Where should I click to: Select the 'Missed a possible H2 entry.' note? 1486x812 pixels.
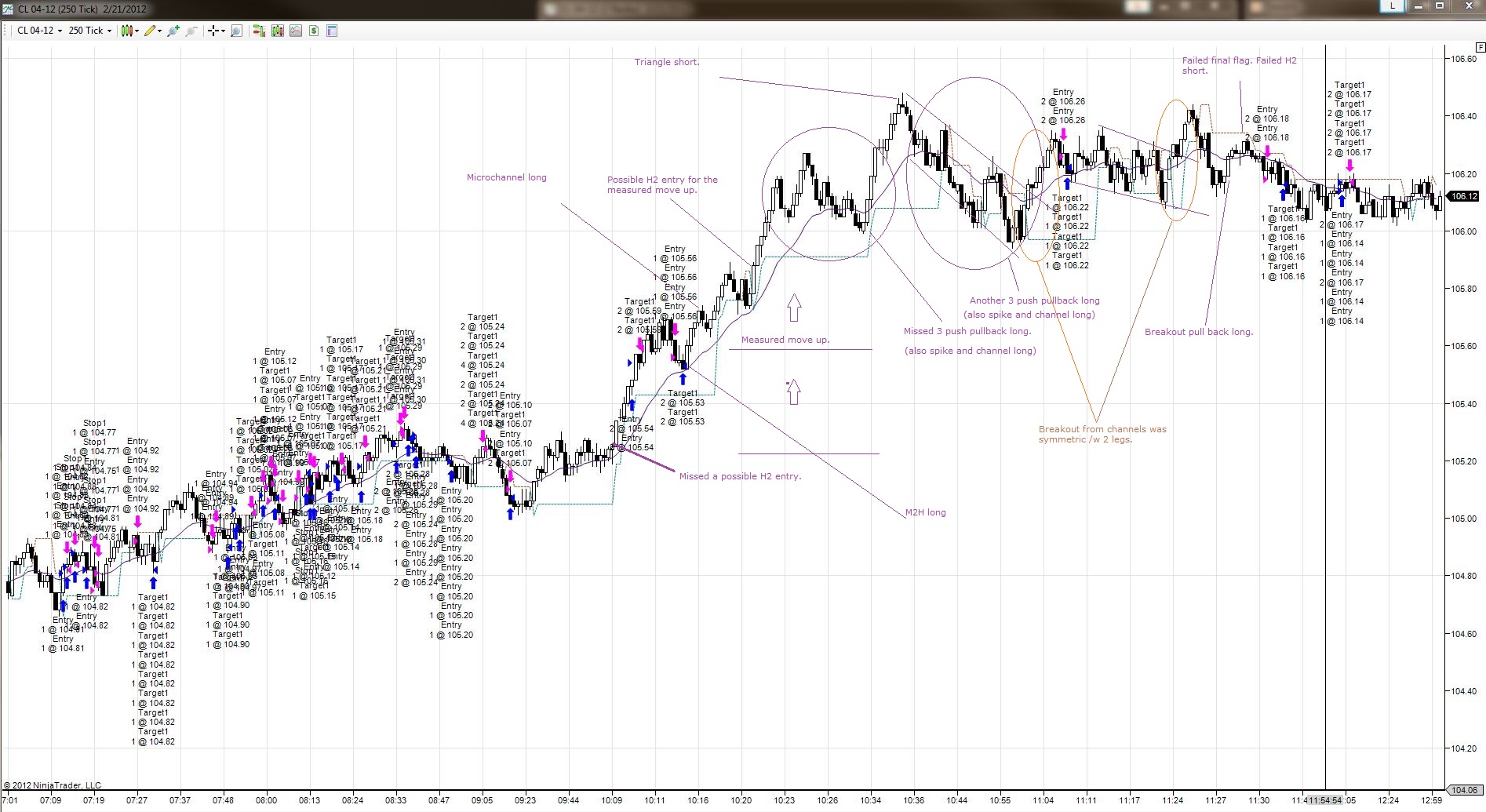[740, 476]
